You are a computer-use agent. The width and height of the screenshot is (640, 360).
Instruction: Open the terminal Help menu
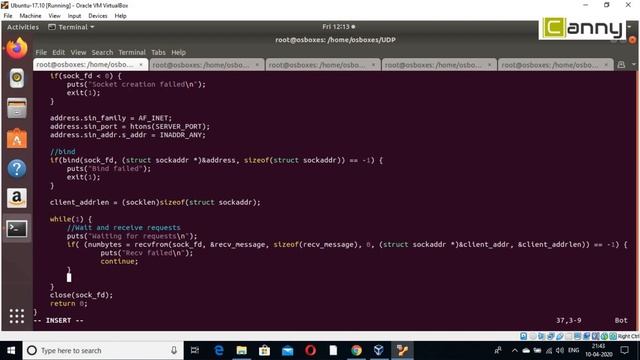pos(178,52)
